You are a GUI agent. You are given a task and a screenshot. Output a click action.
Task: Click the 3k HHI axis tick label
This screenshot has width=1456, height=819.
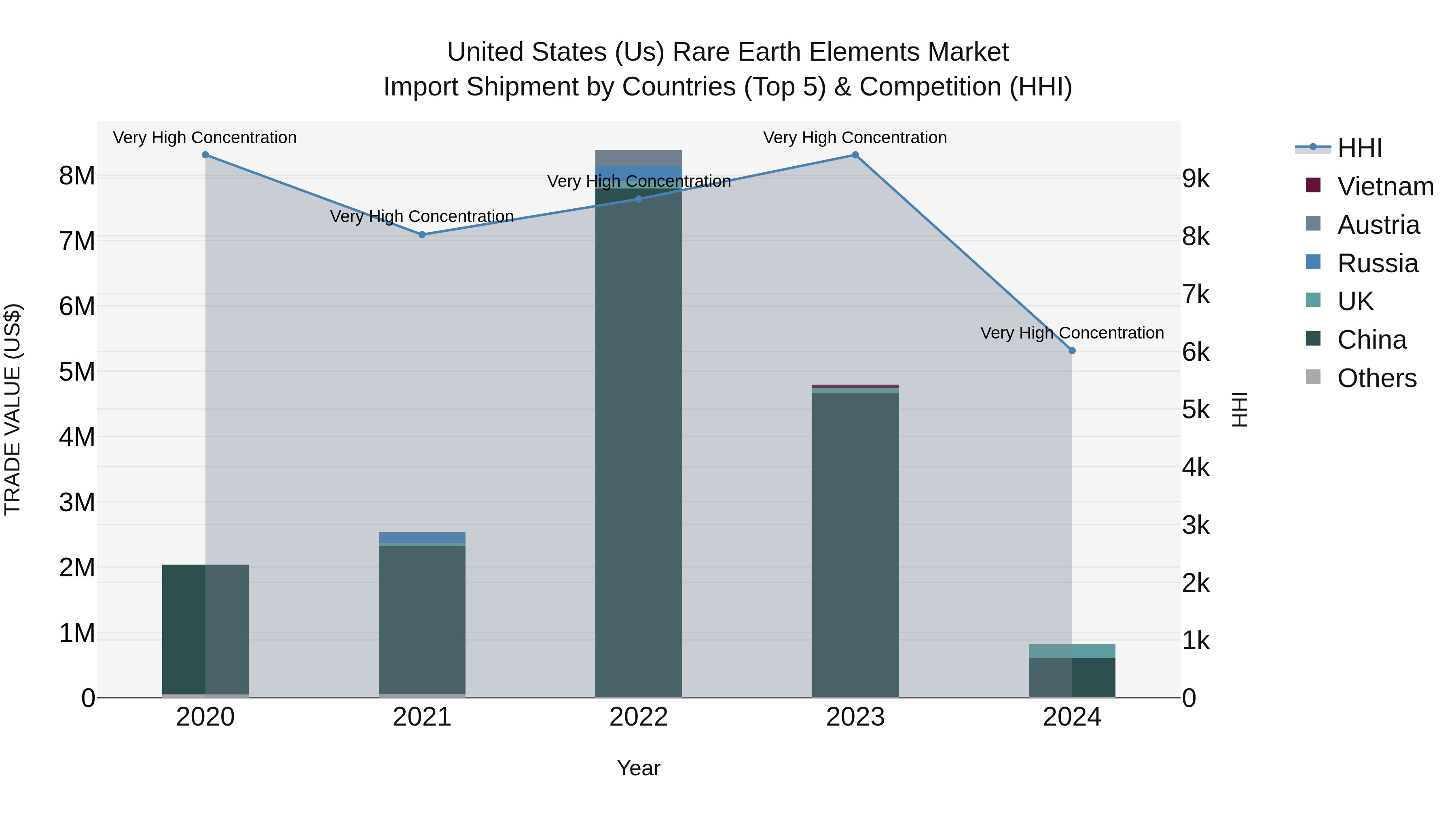click(1196, 525)
